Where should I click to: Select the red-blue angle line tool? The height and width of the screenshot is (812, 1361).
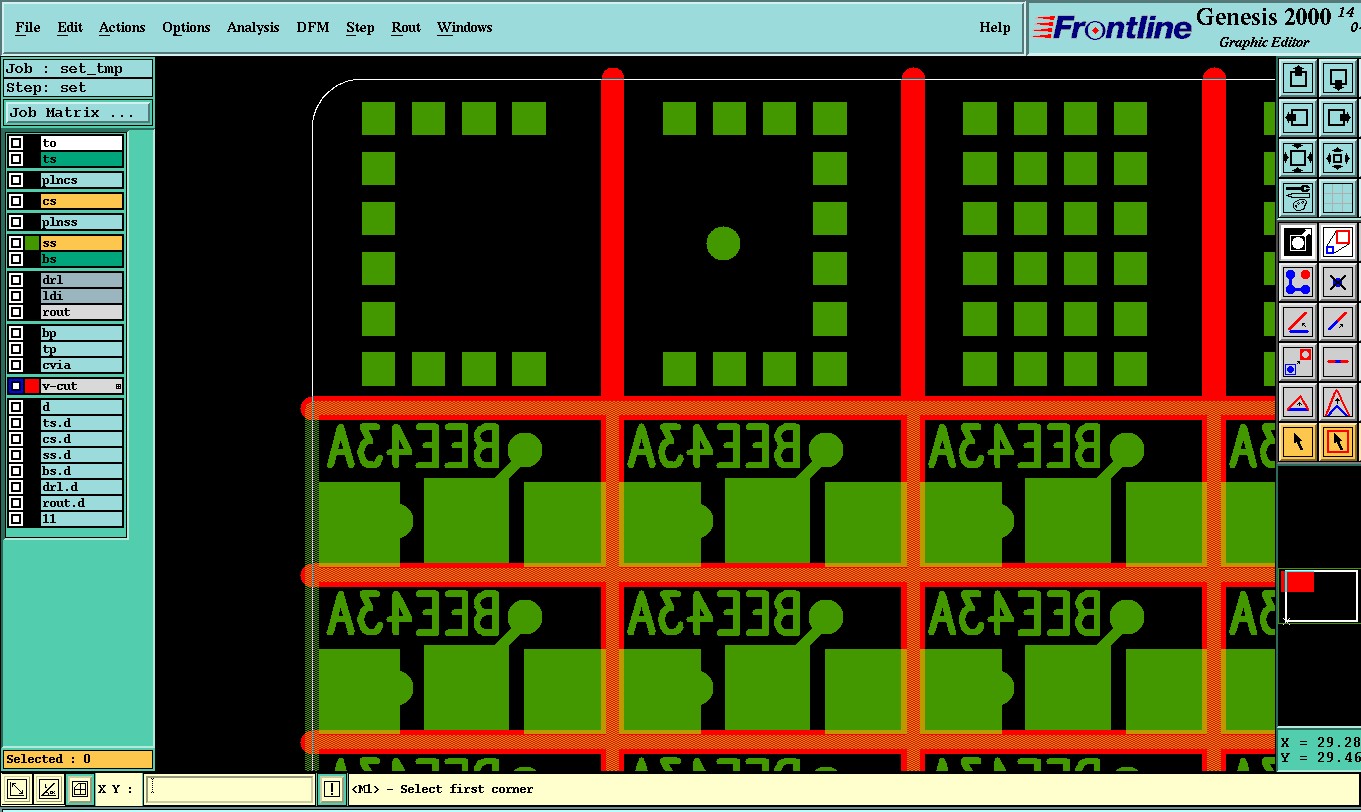(1298, 322)
